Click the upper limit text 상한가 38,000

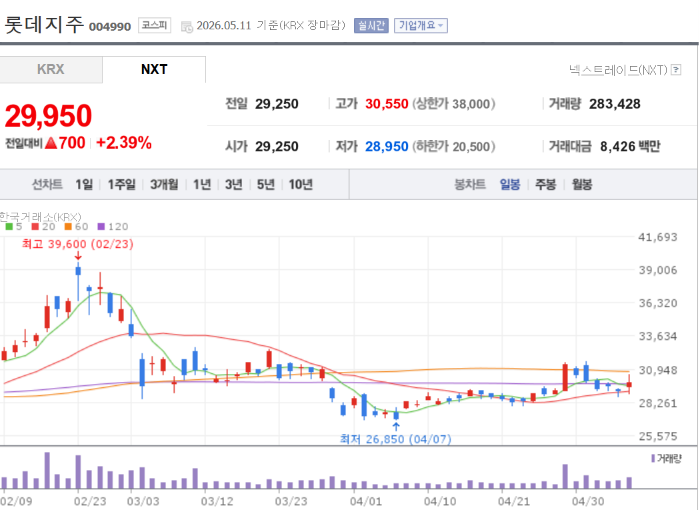[454, 104]
